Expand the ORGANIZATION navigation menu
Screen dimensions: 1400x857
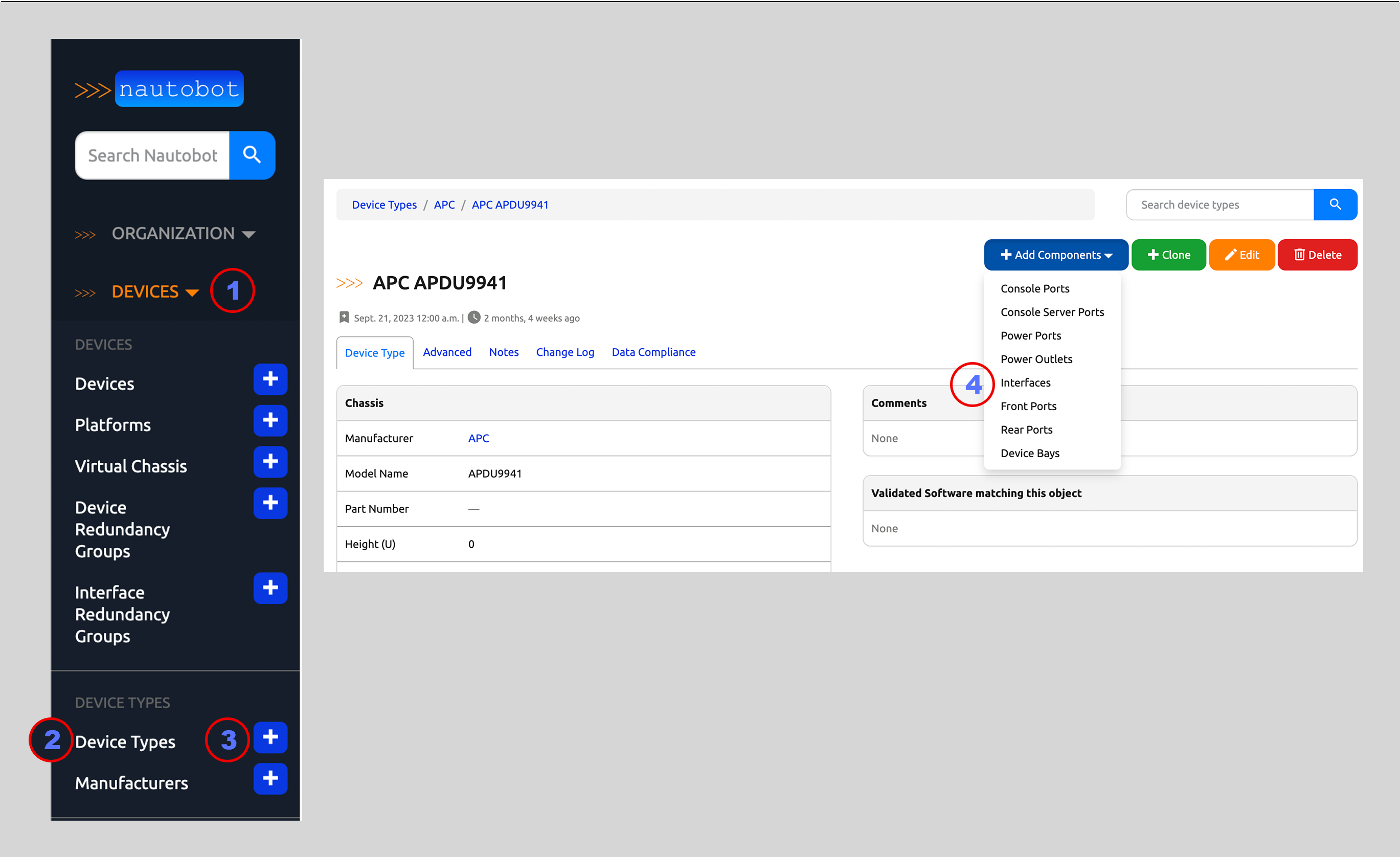[x=180, y=233]
